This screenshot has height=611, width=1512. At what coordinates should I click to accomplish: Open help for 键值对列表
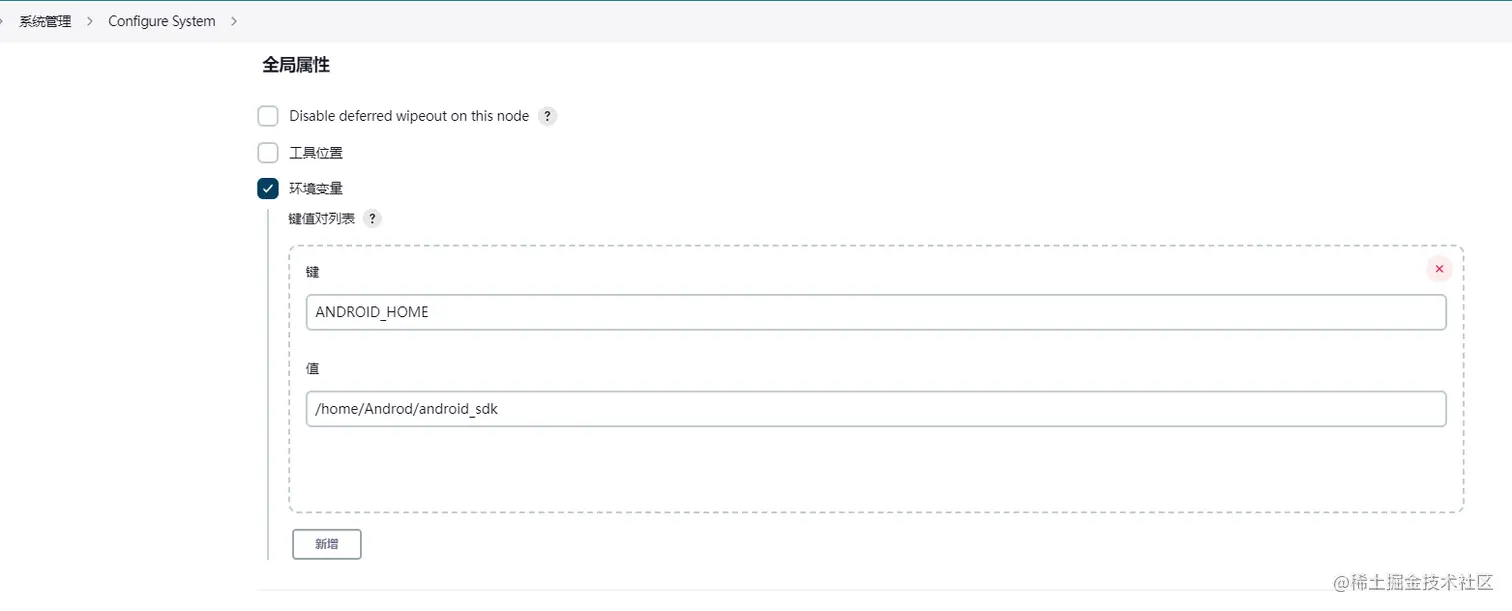coord(372,219)
